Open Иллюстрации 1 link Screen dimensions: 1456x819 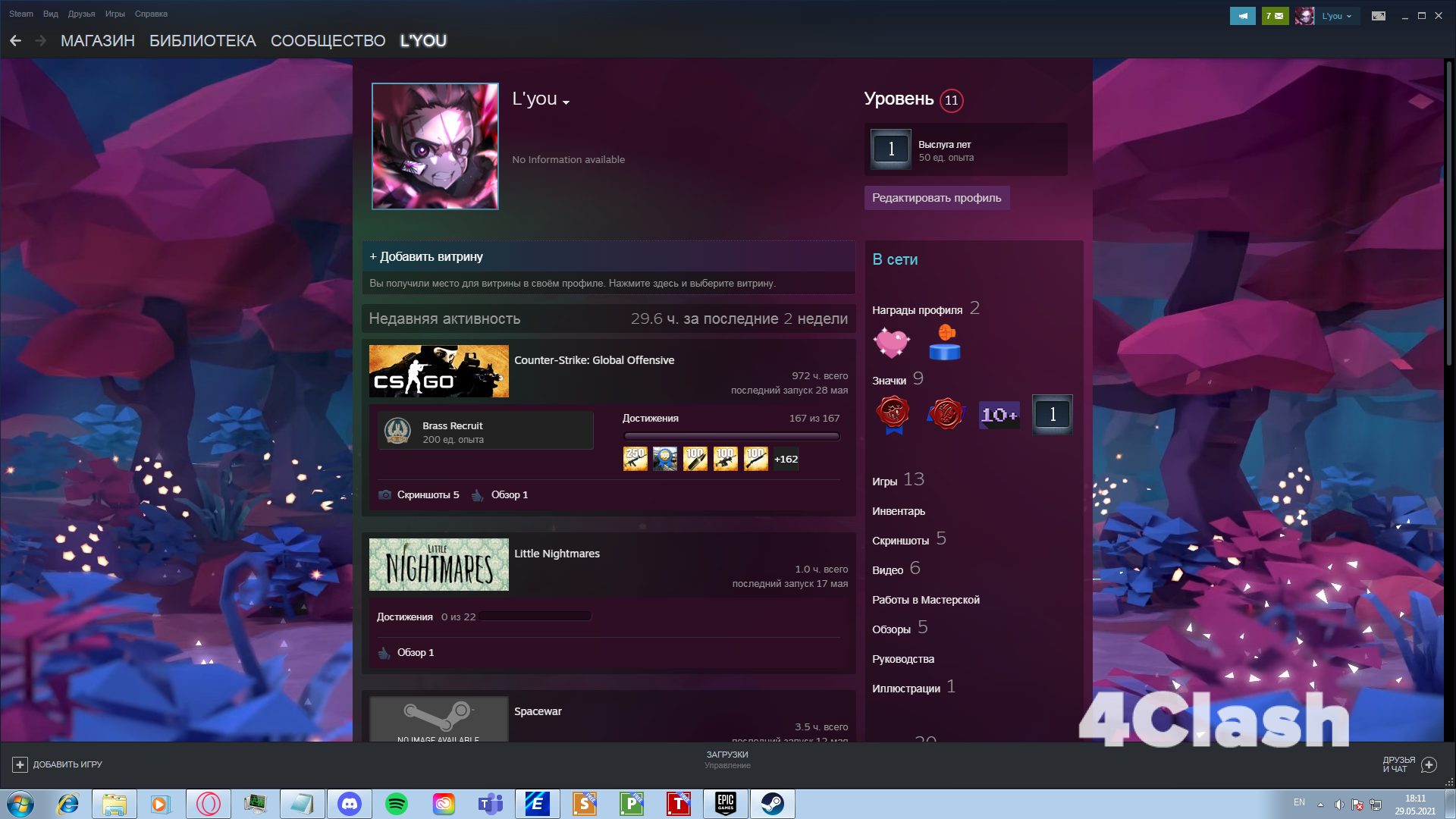(x=914, y=687)
